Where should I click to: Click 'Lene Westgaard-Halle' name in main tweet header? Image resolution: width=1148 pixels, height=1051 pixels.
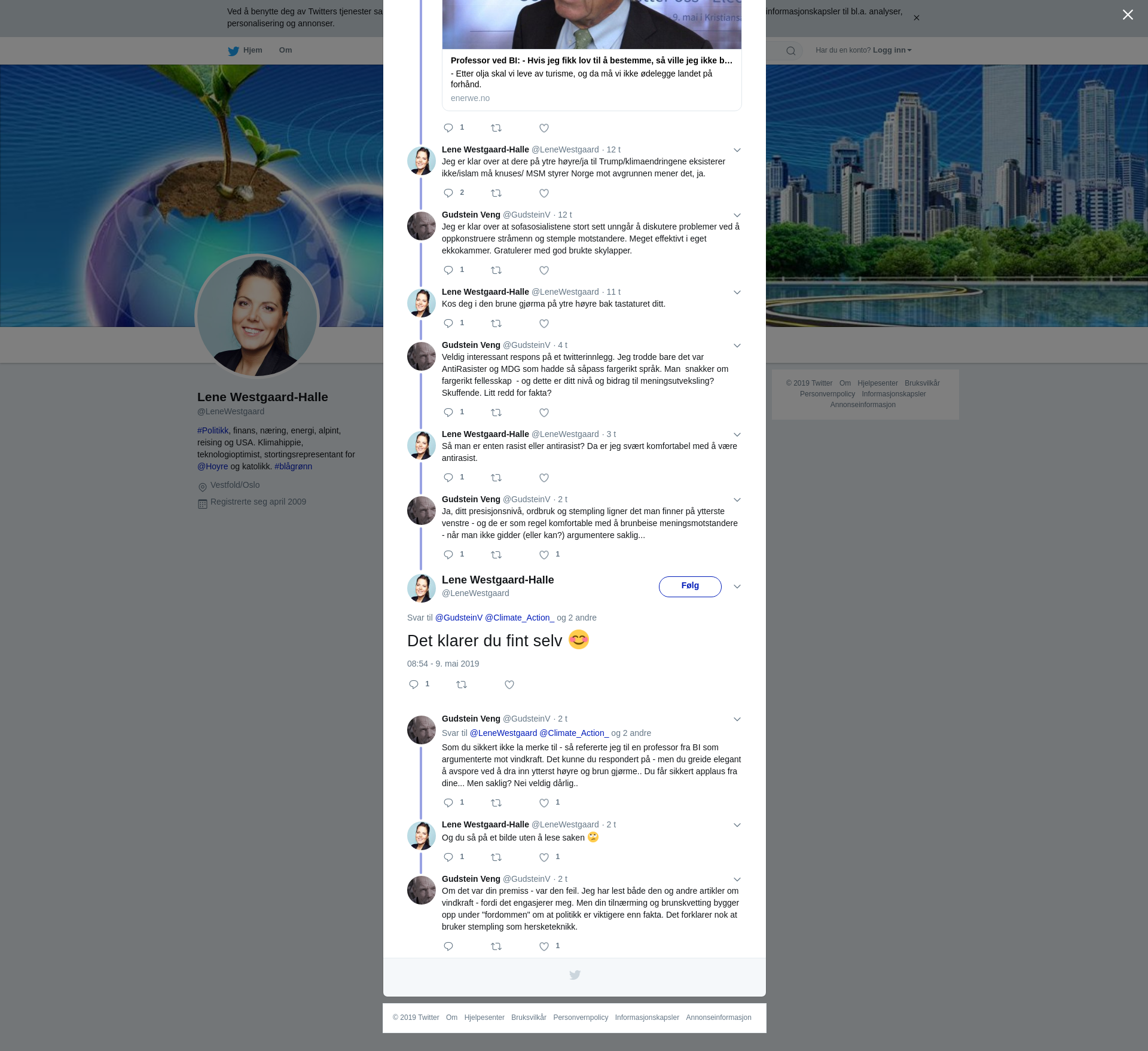pyautogui.click(x=497, y=580)
